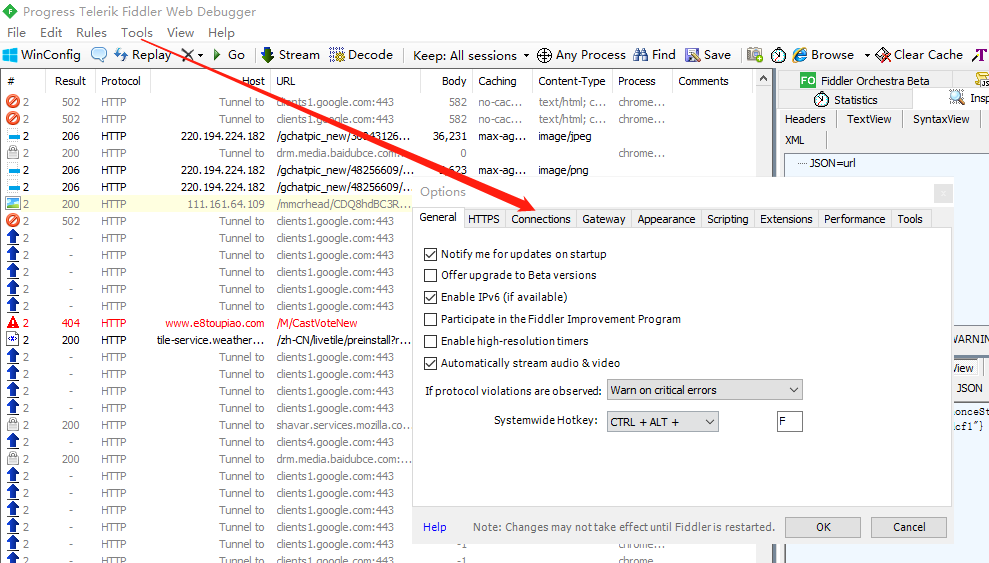Check Participate in Fiddler Improvement Program
Image resolution: width=989 pixels, height=563 pixels.
coord(430,319)
